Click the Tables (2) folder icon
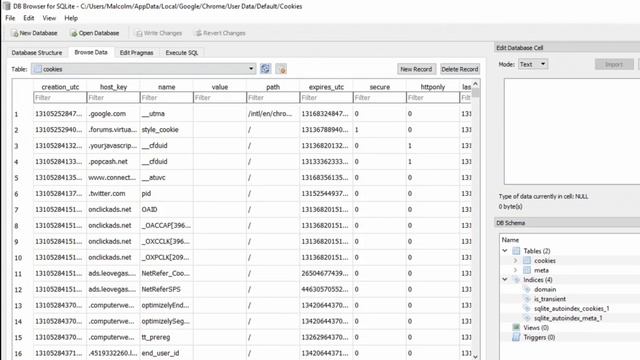This screenshot has width=640, height=360. click(516, 251)
